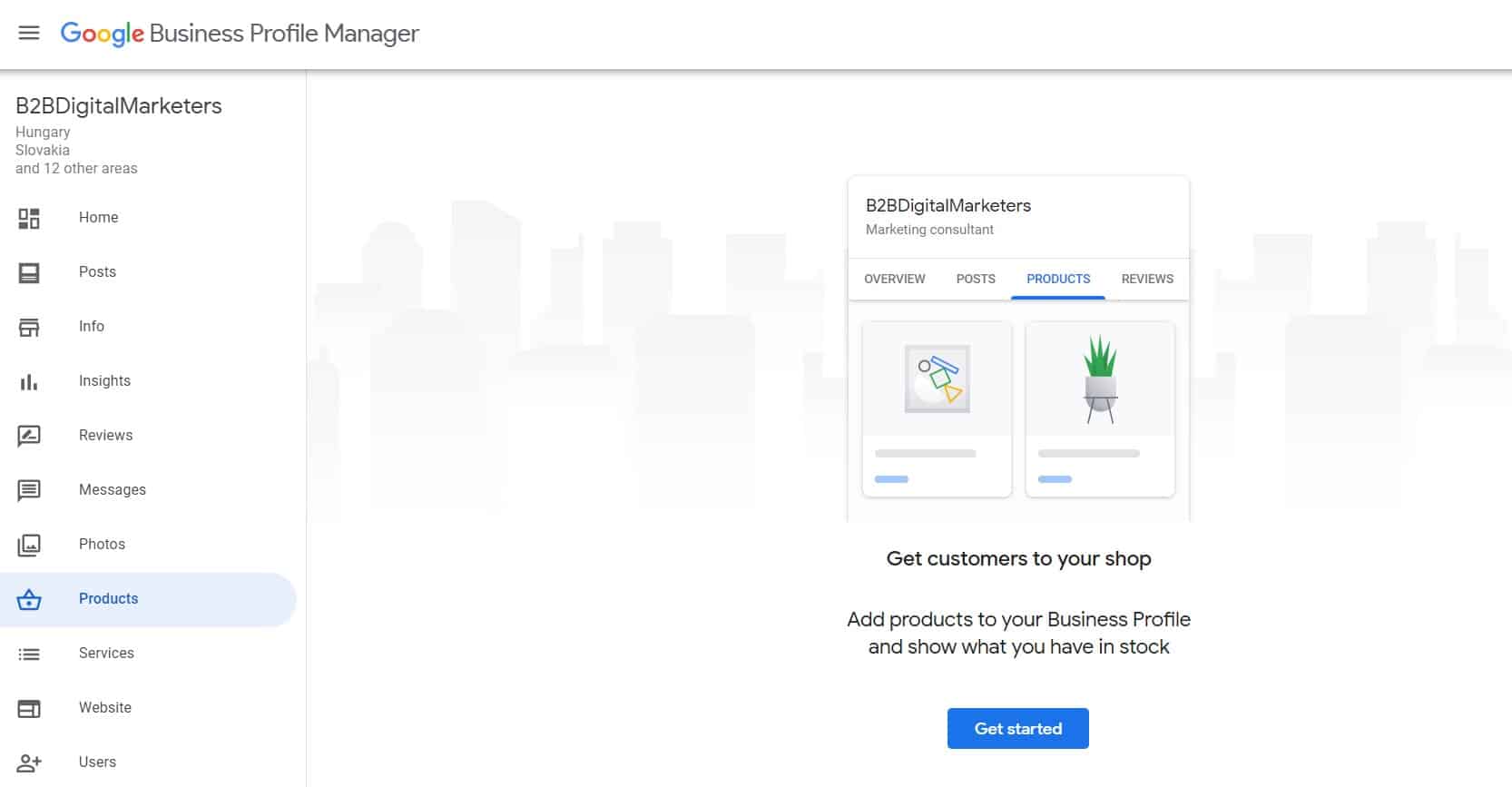Click the Get started button
The height and width of the screenshot is (787, 1512).
click(1017, 729)
